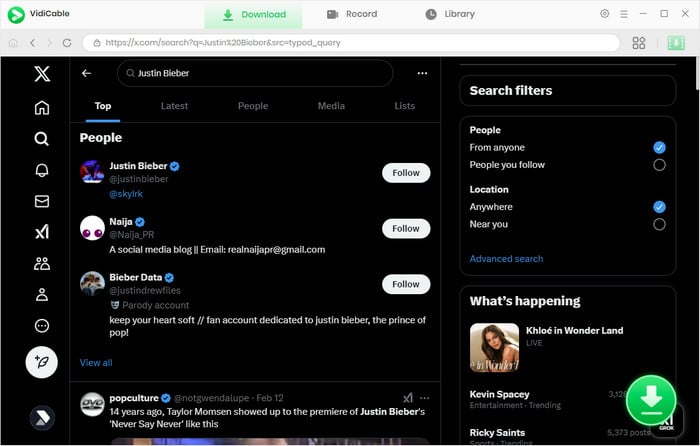The height and width of the screenshot is (446, 700).
Task: Click the floating green download button
Action: click(651, 400)
